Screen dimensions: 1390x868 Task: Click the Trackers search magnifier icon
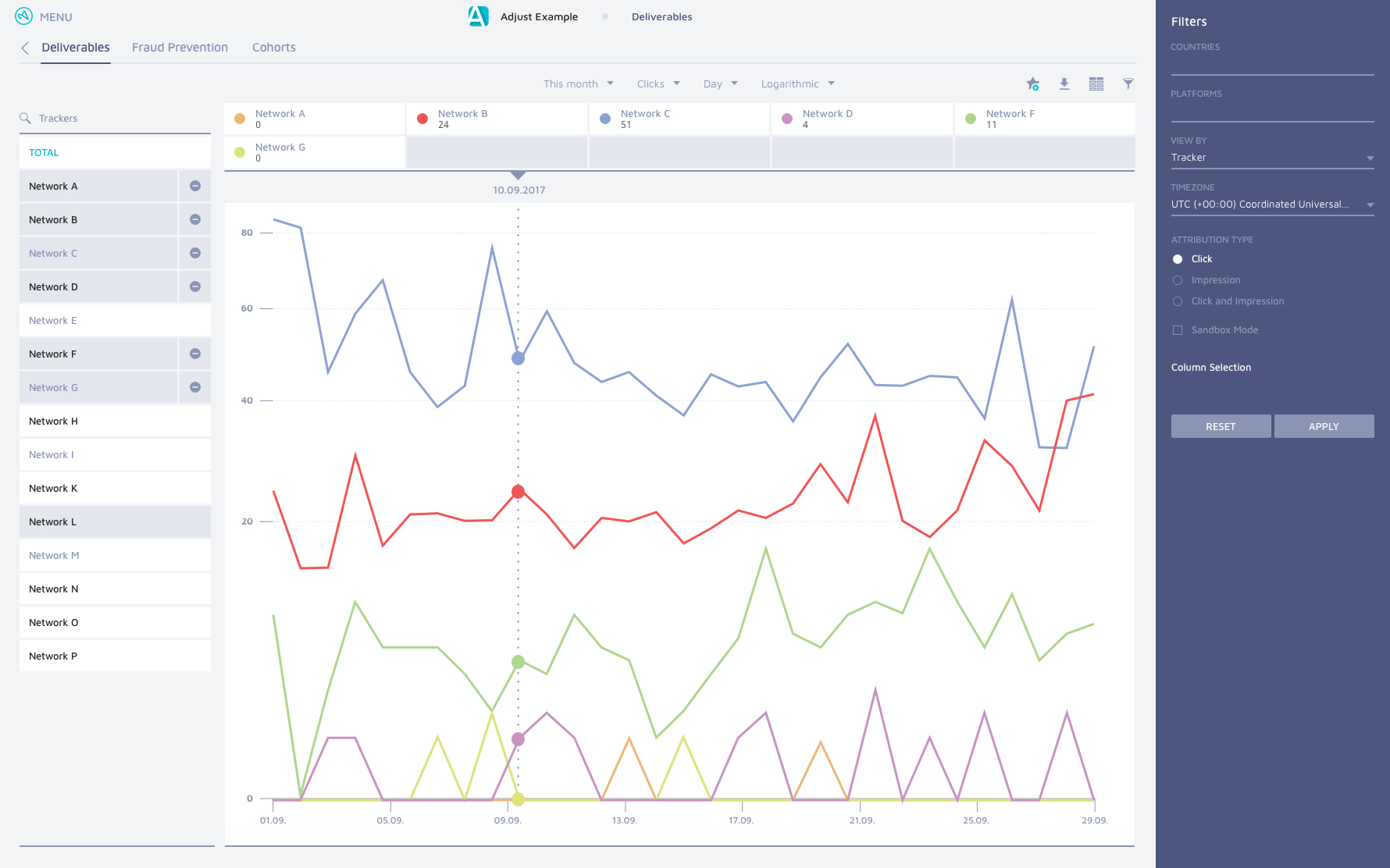point(26,118)
